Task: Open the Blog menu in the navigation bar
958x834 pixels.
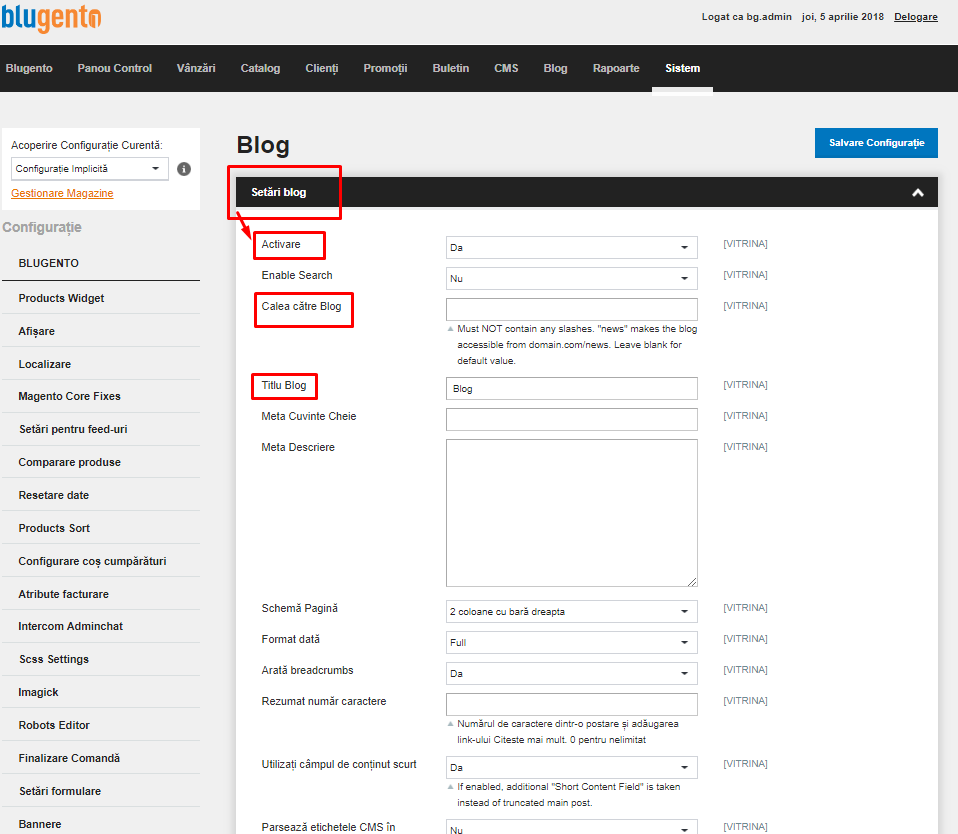Action: tap(555, 68)
